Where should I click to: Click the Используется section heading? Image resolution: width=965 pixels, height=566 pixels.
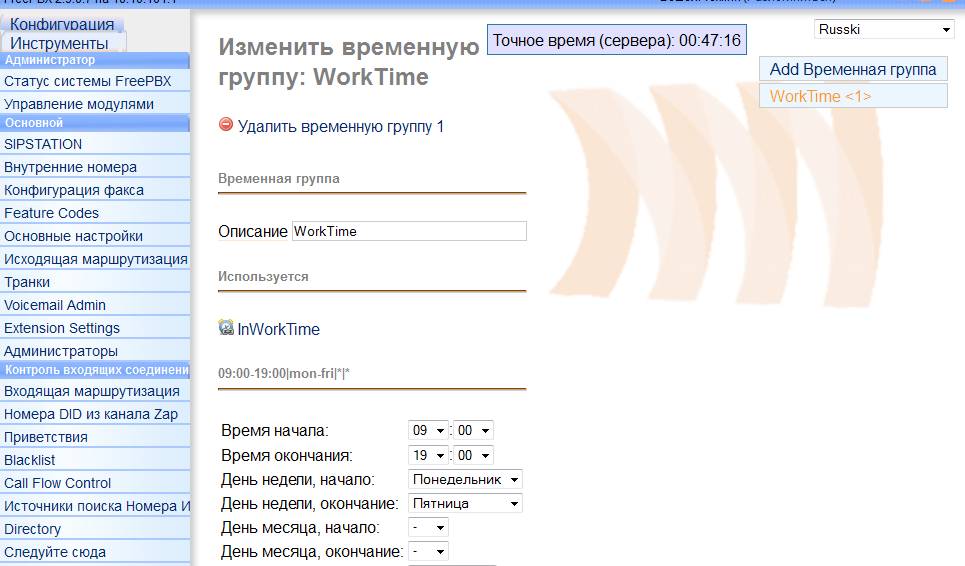(x=263, y=277)
